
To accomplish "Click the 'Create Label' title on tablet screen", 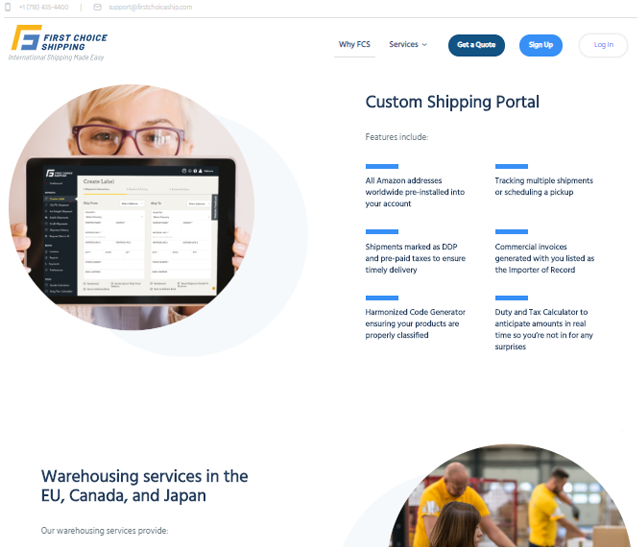I will pyautogui.click(x=99, y=181).
